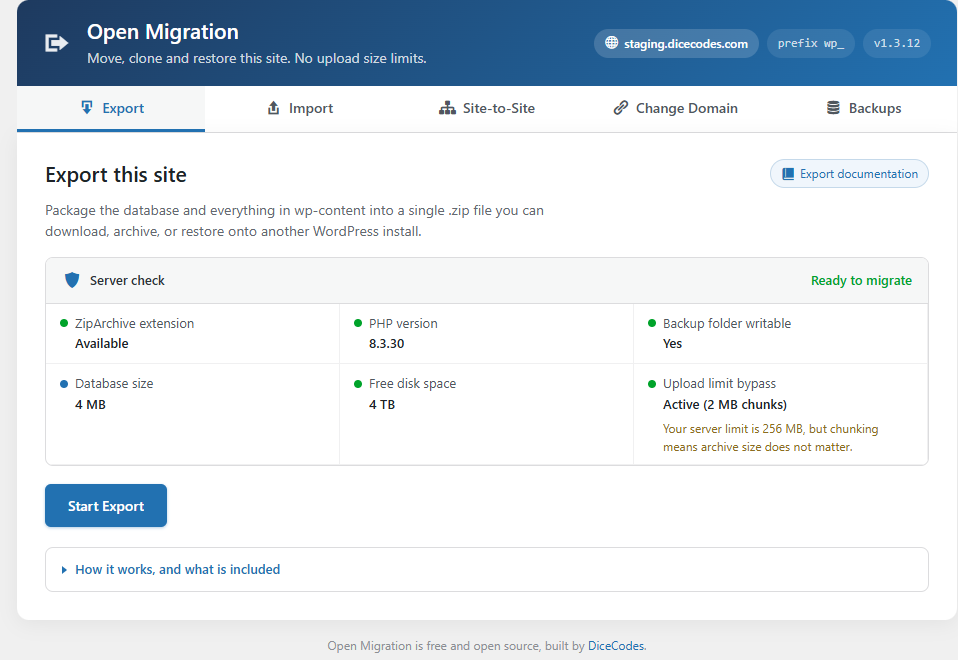Screen dimensions: 958x660
Task: Open the Import tab
Action: (300, 109)
